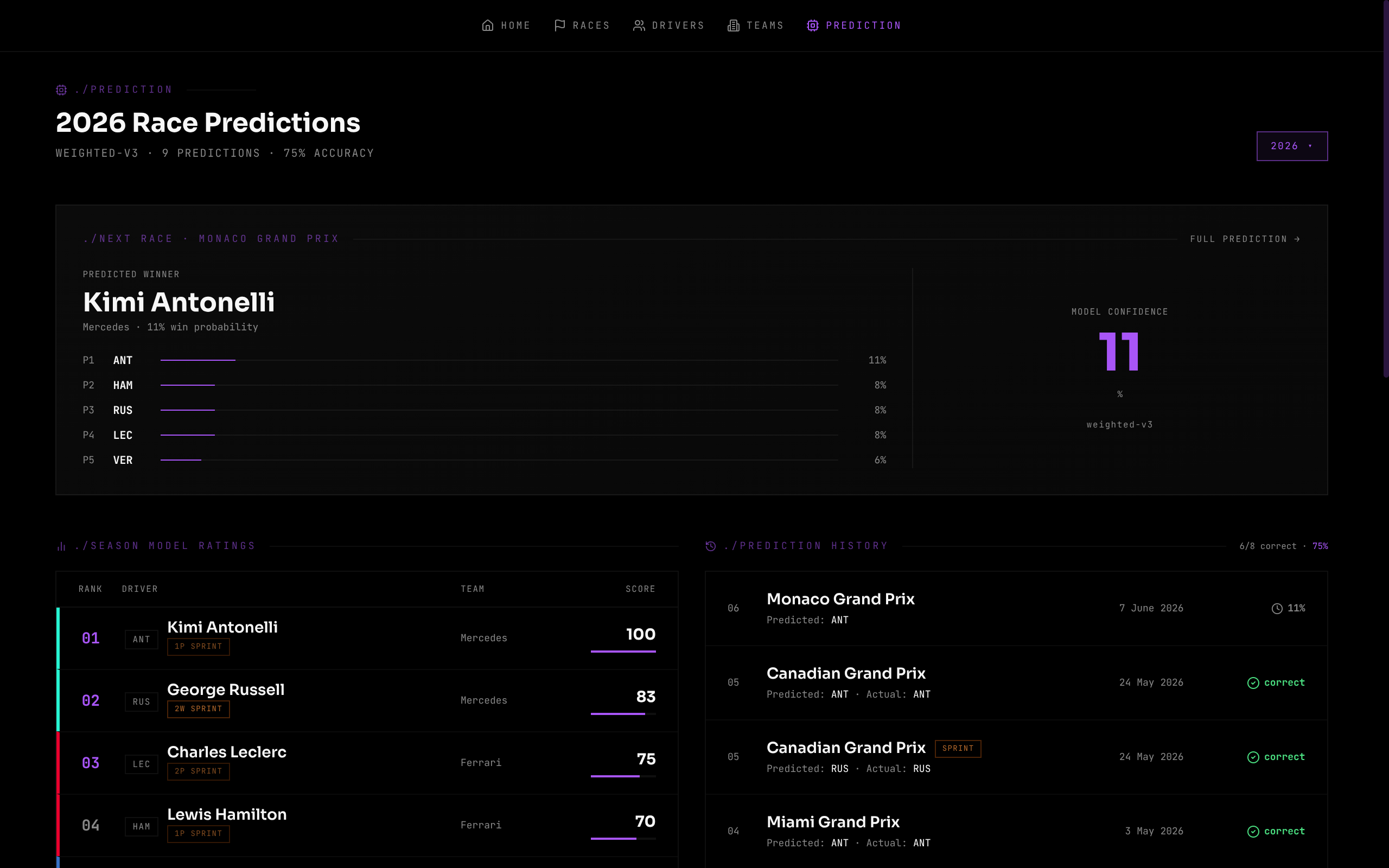
Task: Click the 2P SPRINT tag under Charles Leclerc
Action: 198,771
